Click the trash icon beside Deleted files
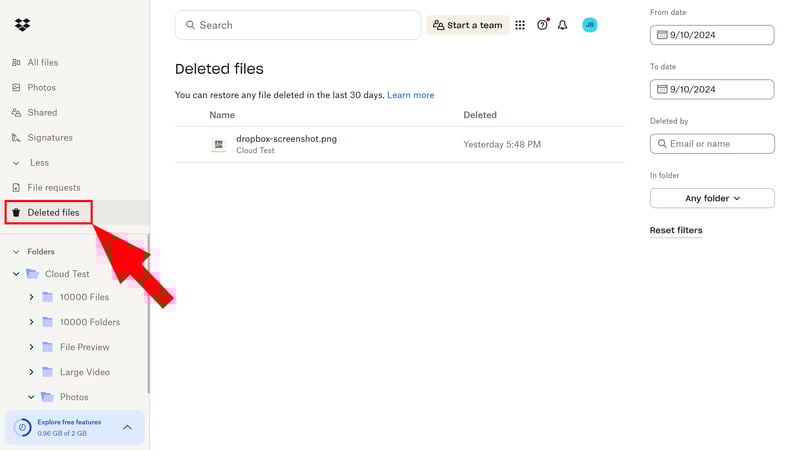 pyautogui.click(x=16, y=212)
